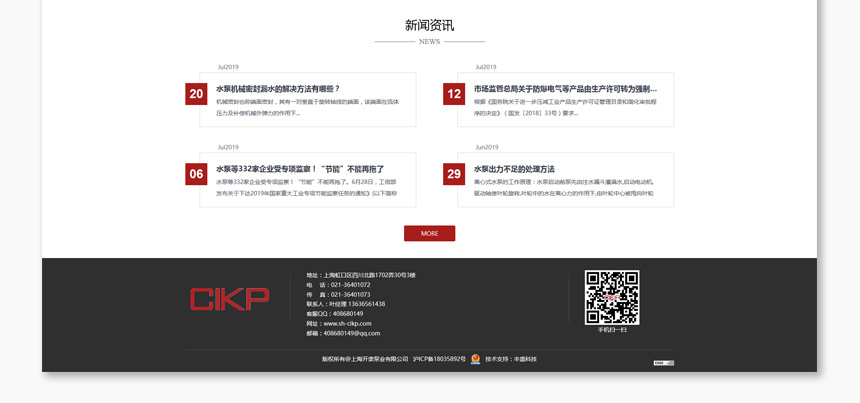Open the red MORE news button
The height and width of the screenshot is (403, 860).
(x=429, y=233)
